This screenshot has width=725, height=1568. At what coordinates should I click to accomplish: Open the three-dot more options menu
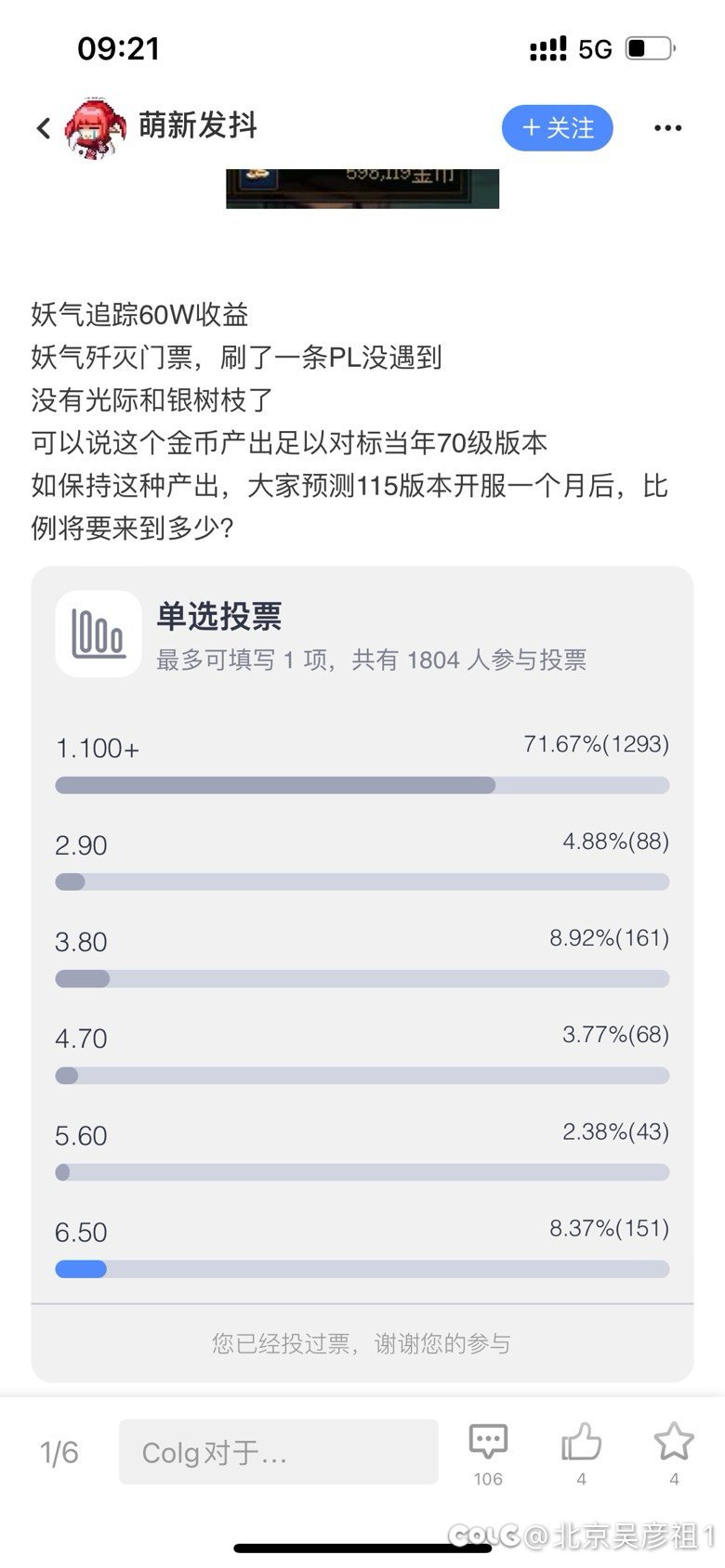point(667,128)
